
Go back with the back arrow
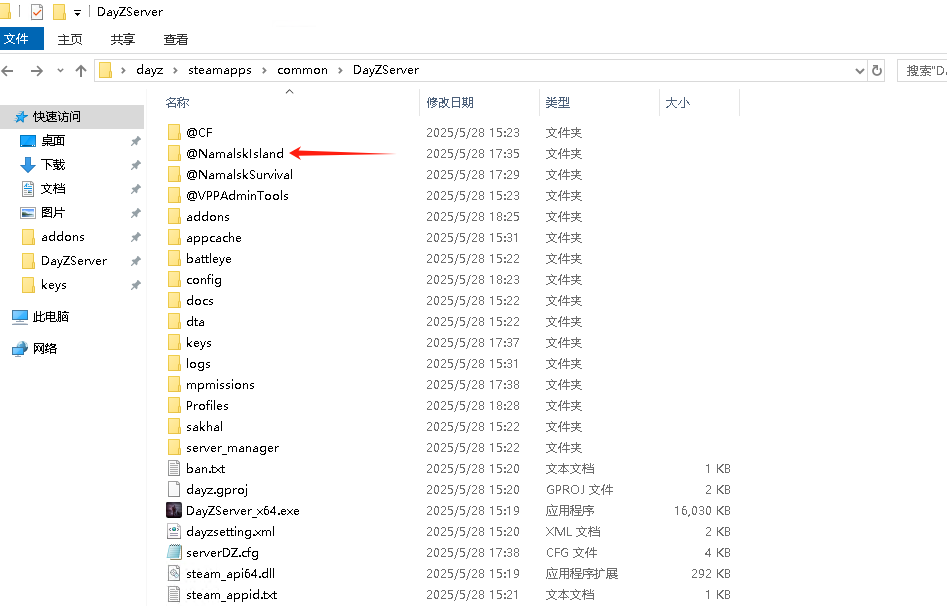point(8,71)
